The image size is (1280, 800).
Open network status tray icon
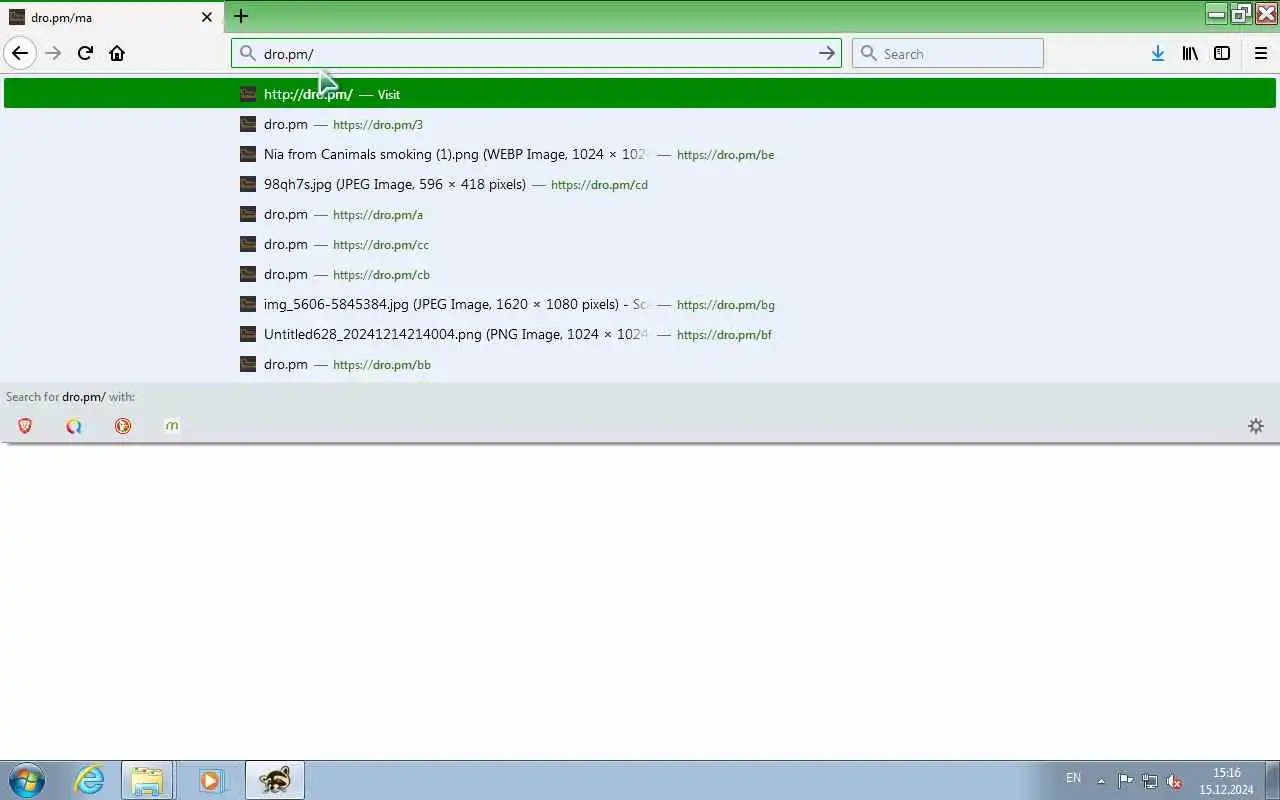pos(1150,781)
